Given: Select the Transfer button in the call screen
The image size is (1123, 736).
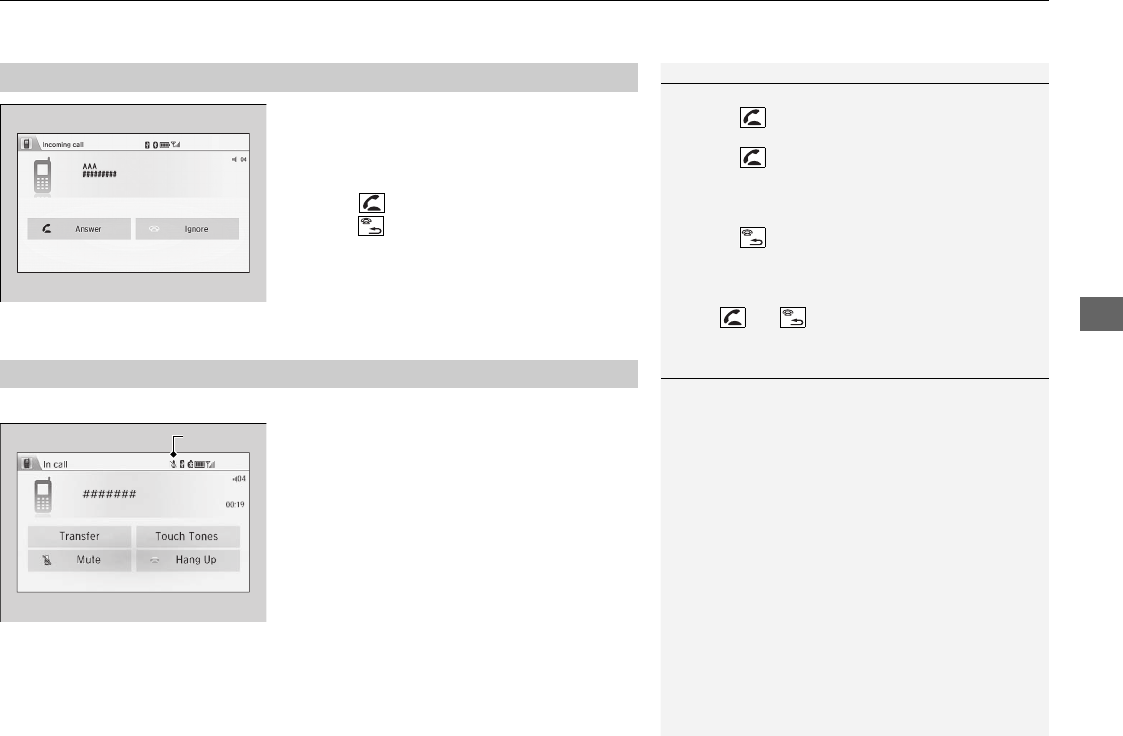Looking at the screenshot, I should click(x=79, y=536).
